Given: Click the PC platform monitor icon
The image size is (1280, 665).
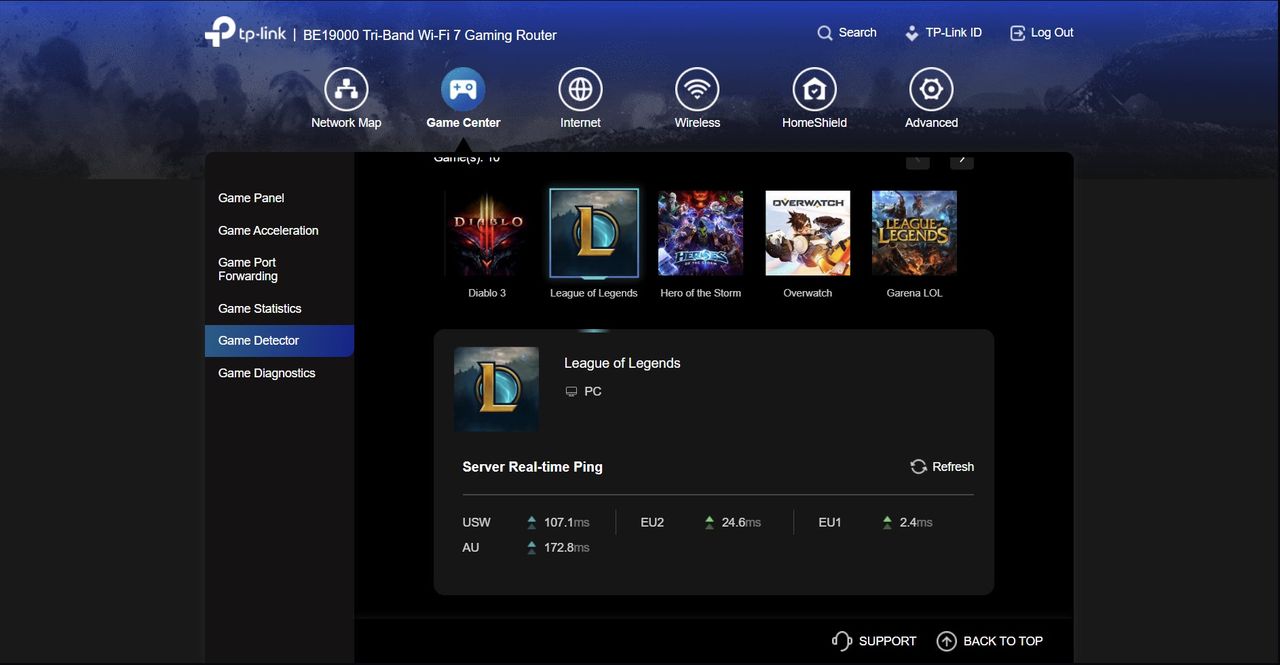Looking at the screenshot, I should click(571, 392).
